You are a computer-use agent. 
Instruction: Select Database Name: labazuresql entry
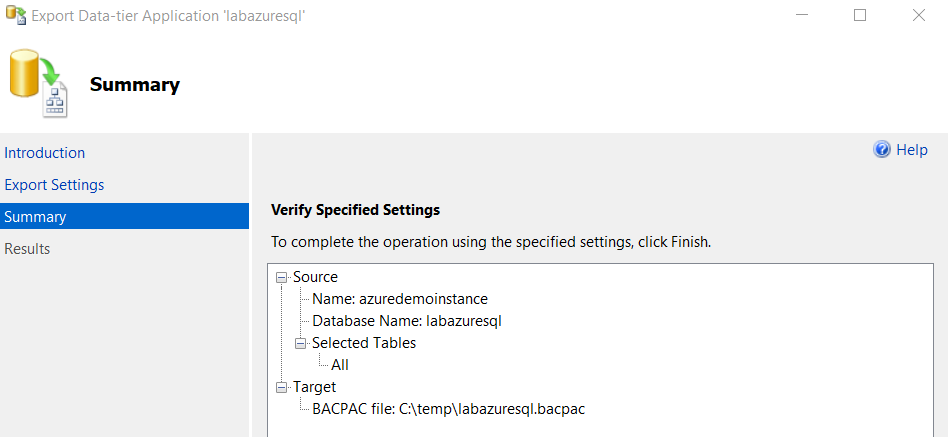(406, 321)
